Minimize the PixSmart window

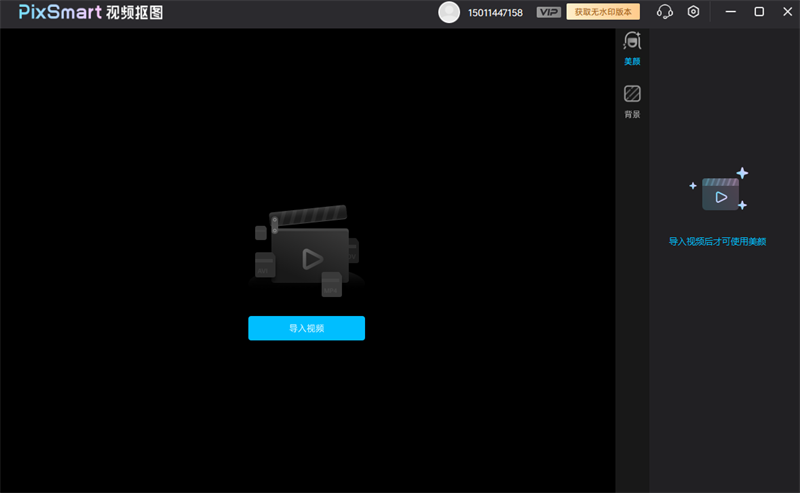tap(731, 12)
